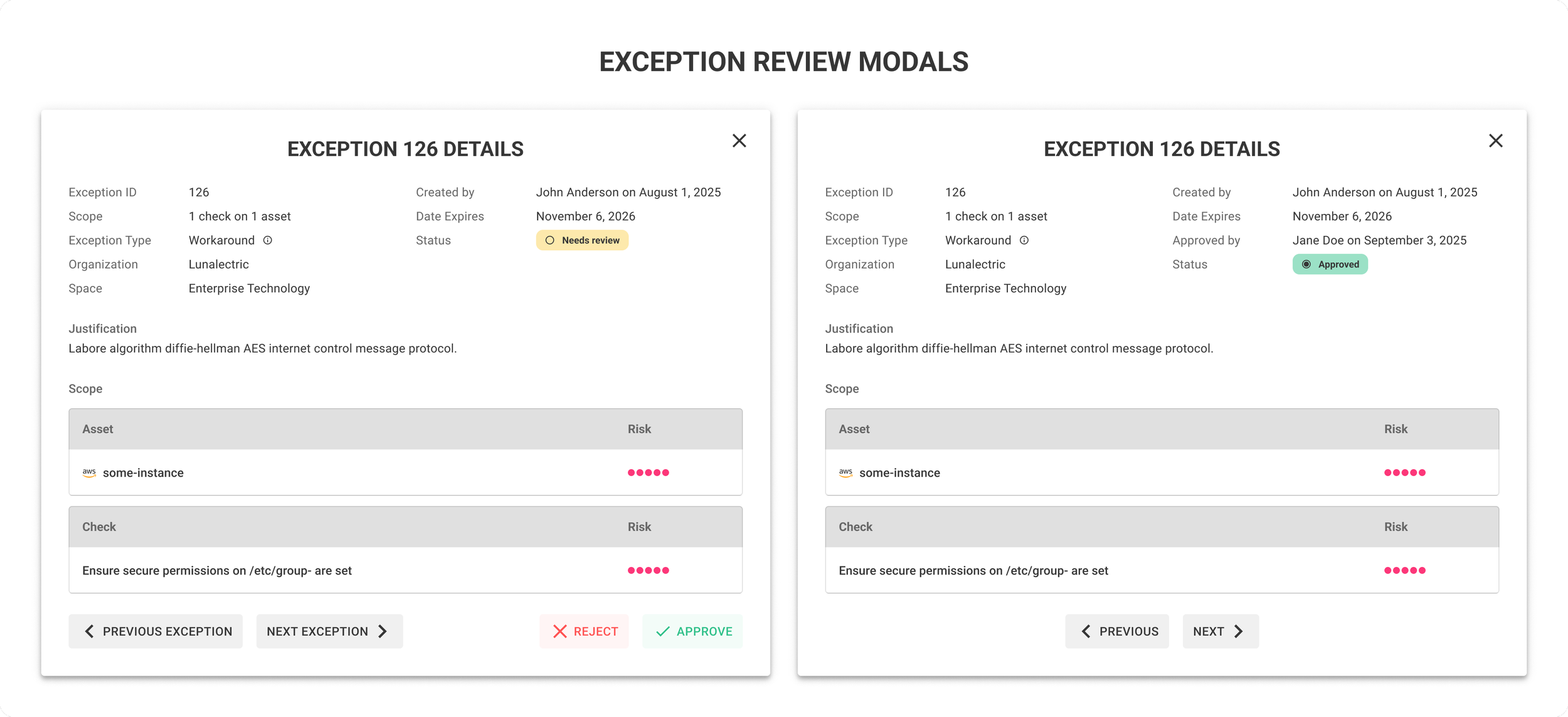Reject the exception
This screenshot has height=717, width=1568.
584,631
